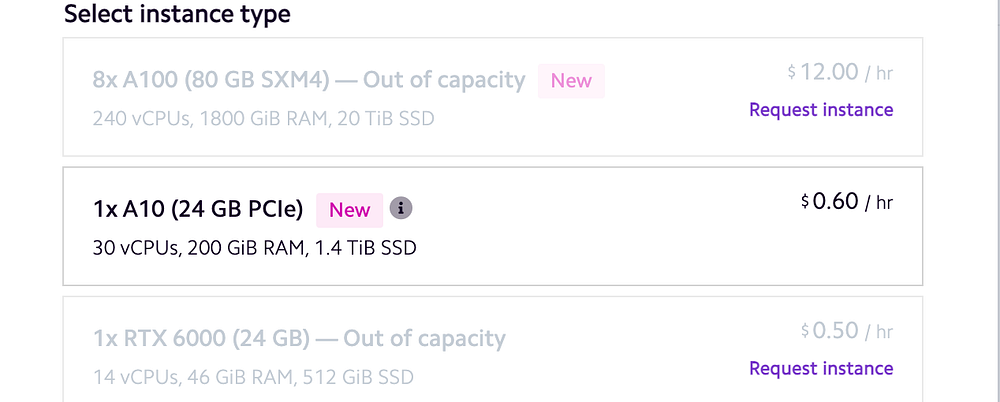Click the 1x RTX 6000 (24 GB) name
Image resolution: width=1000 pixels, height=402 pixels.
point(199,339)
